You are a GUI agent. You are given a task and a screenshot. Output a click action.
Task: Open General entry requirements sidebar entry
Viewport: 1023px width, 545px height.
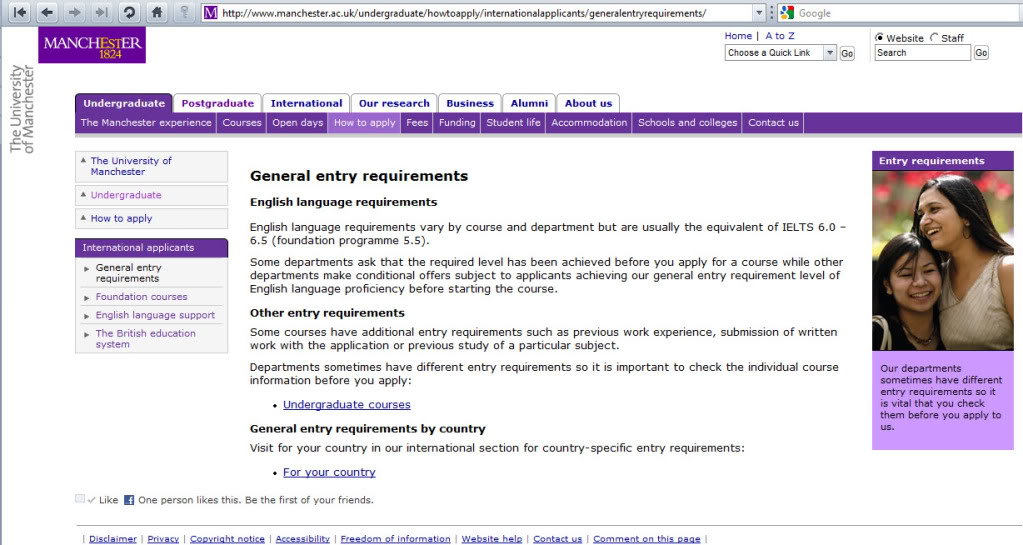point(129,273)
